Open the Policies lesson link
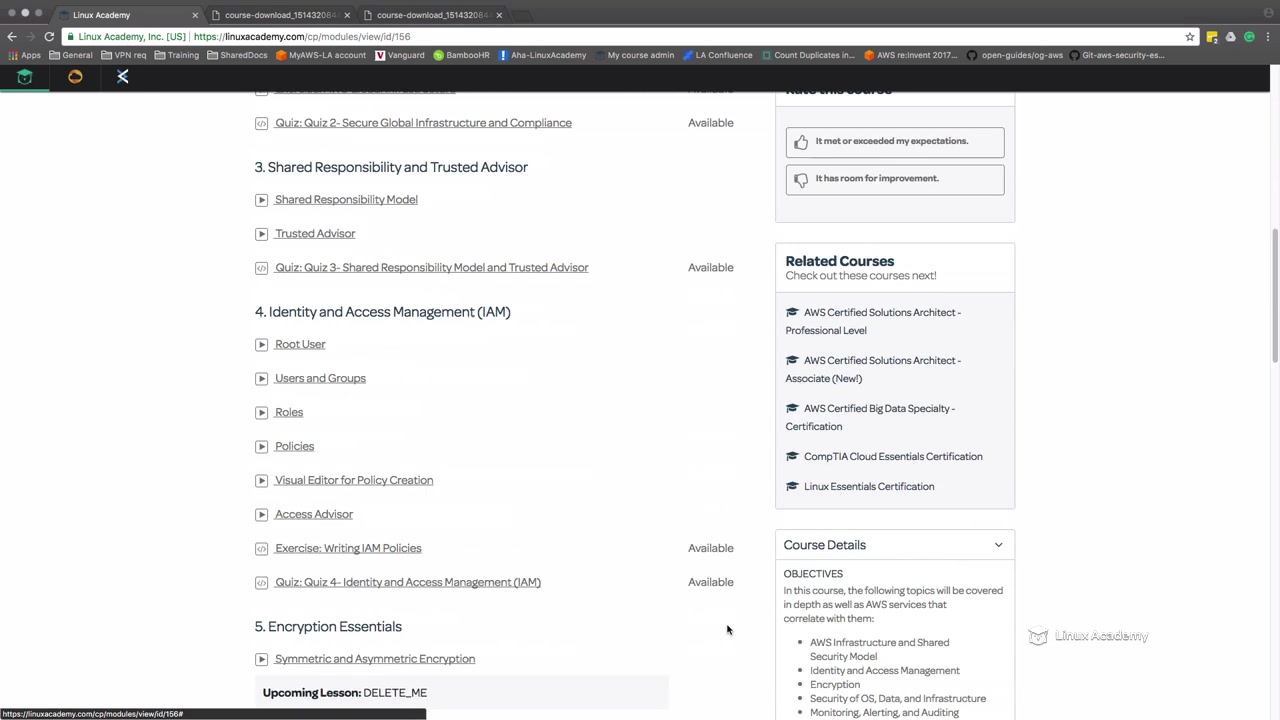Screen dimensions: 1280x720 pyautogui.click(x=294, y=446)
